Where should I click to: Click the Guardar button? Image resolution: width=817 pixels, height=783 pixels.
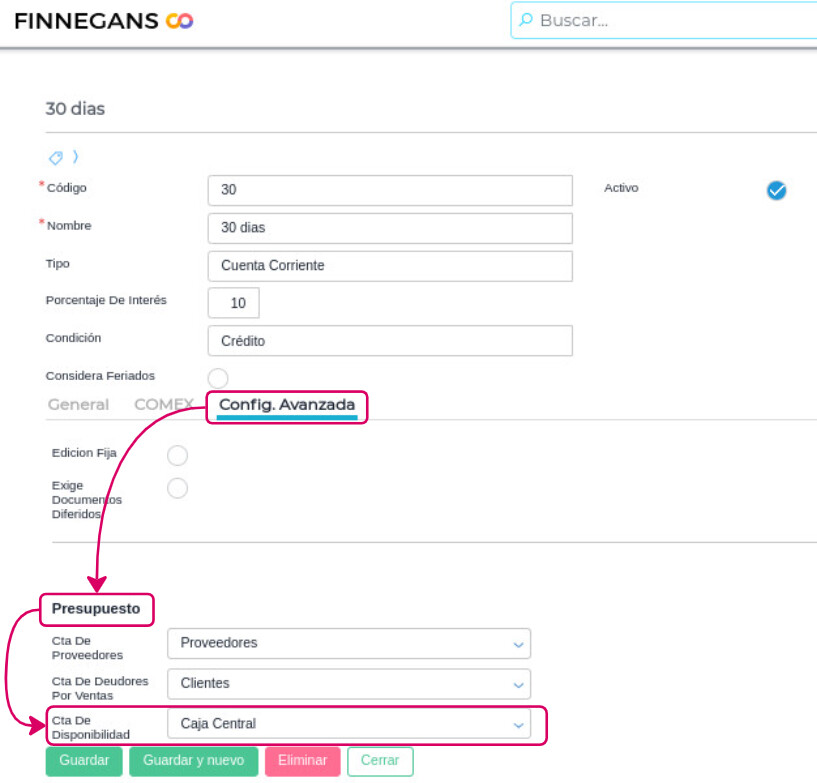click(84, 761)
